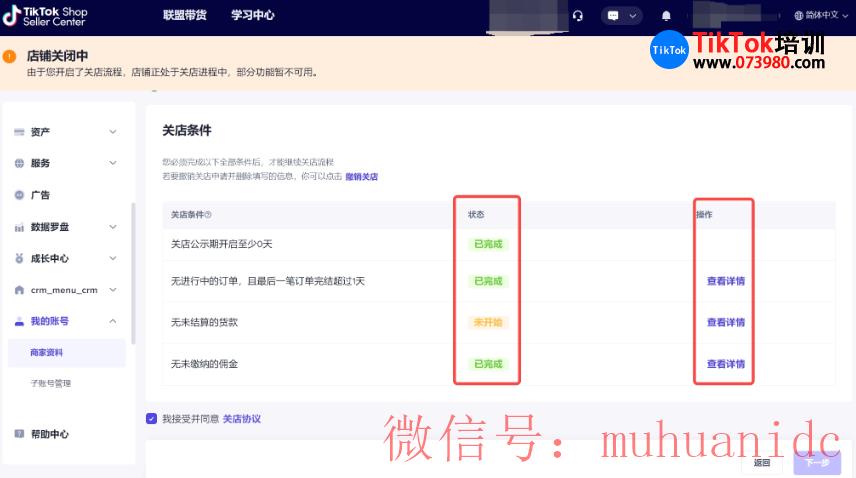Click the 关店公示期开启至少0天 row text
Image resolution: width=856 pixels, height=478 pixels.
[x=221, y=244]
